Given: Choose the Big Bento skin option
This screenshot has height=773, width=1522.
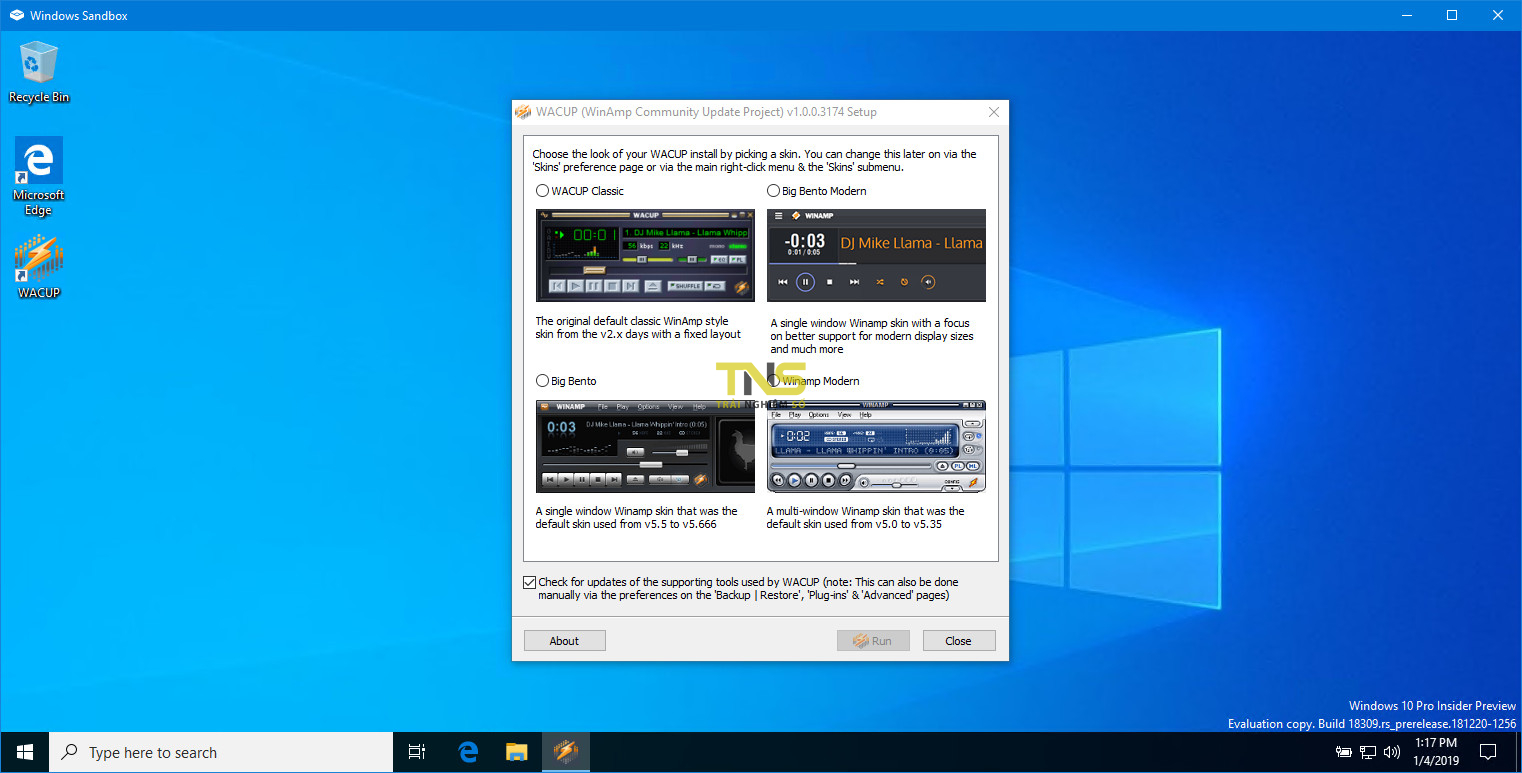Looking at the screenshot, I should [543, 381].
